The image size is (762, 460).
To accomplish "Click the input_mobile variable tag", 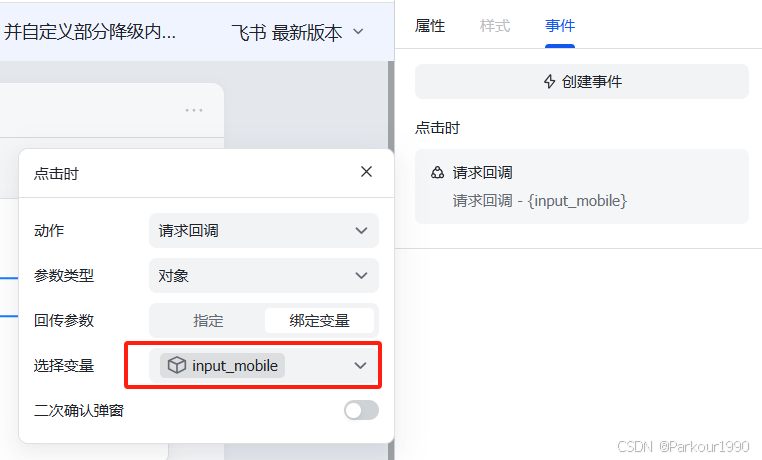I will click(x=223, y=365).
